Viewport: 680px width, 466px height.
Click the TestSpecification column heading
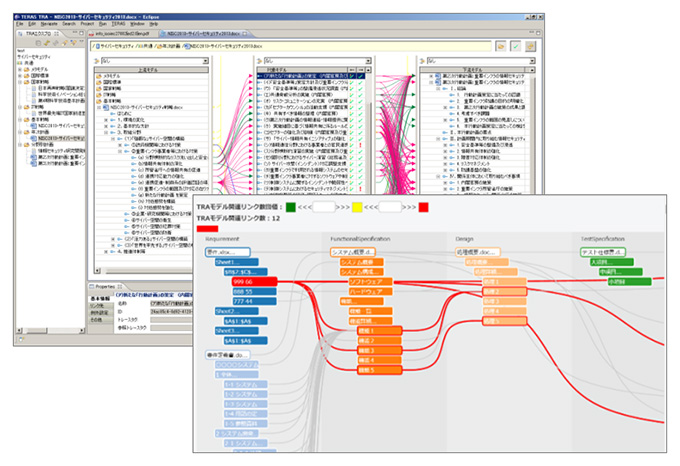(x=603, y=239)
